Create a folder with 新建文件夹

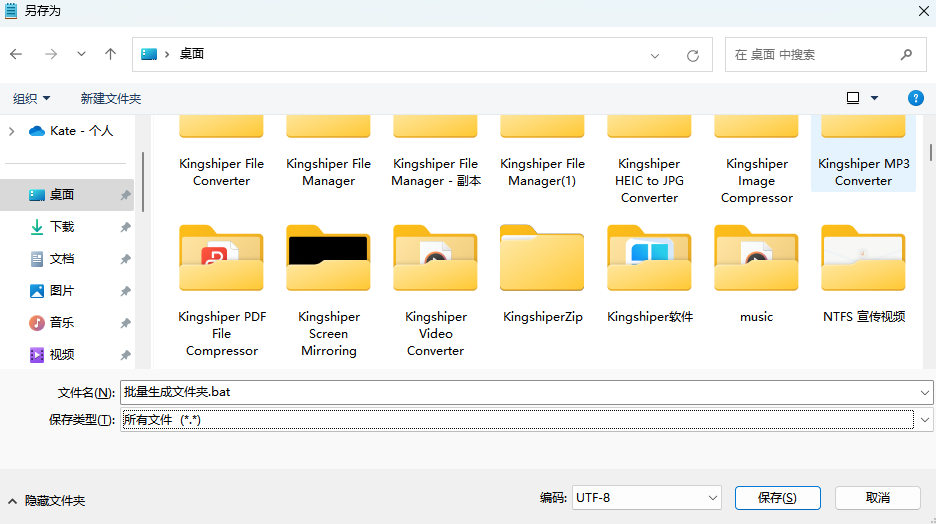(x=111, y=98)
